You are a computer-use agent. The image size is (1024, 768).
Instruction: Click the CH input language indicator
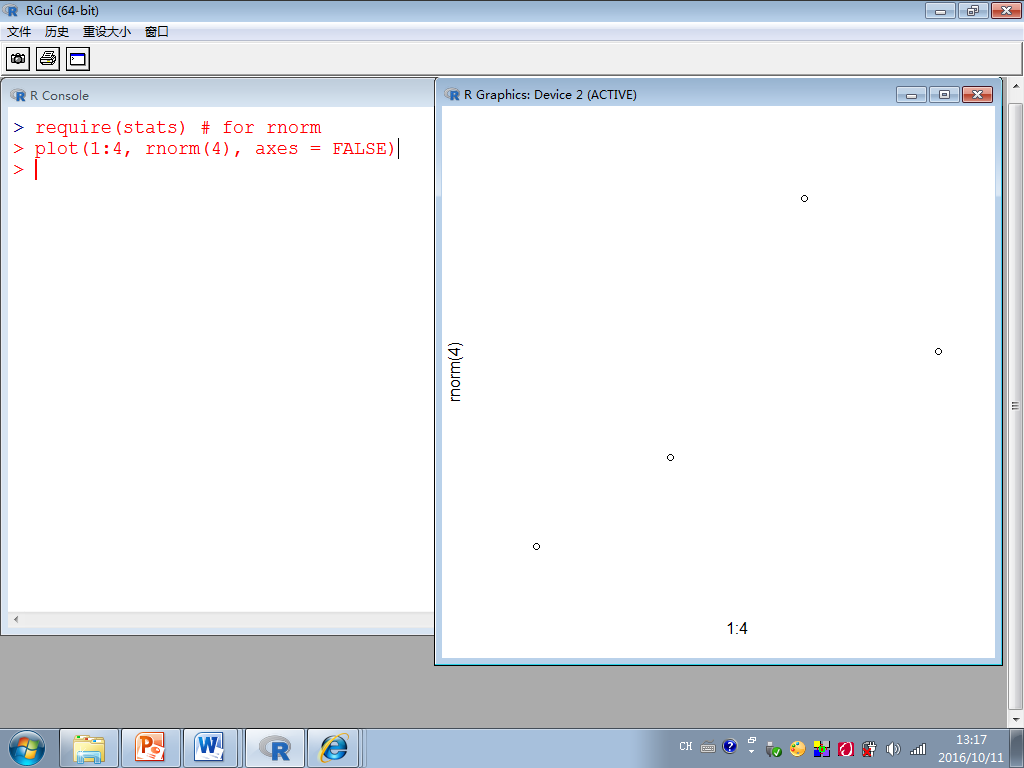coord(685,746)
